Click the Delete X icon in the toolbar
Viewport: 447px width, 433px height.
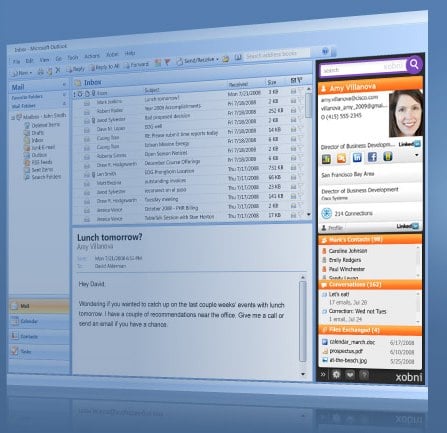click(x=58, y=70)
